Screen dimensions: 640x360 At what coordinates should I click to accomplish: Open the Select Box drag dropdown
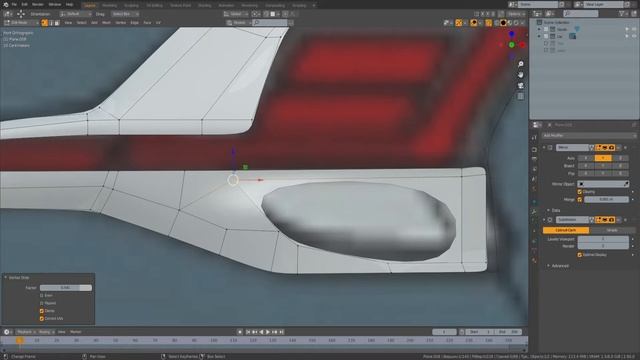pyautogui.click(x=124, y=14)
